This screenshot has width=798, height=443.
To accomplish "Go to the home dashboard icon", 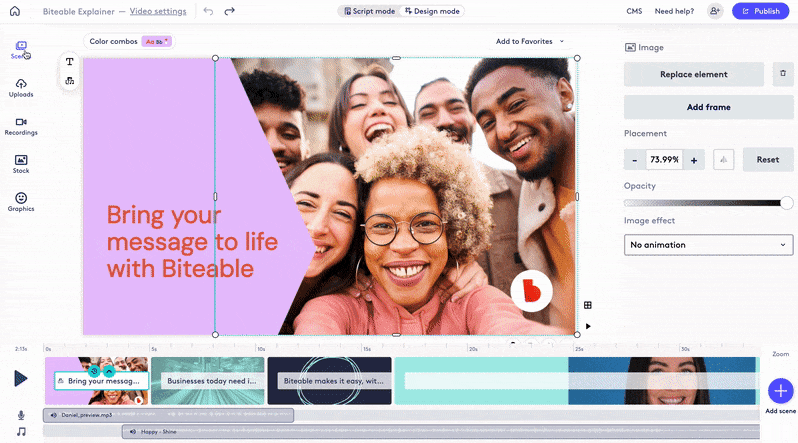I will (x=14, y=11).
